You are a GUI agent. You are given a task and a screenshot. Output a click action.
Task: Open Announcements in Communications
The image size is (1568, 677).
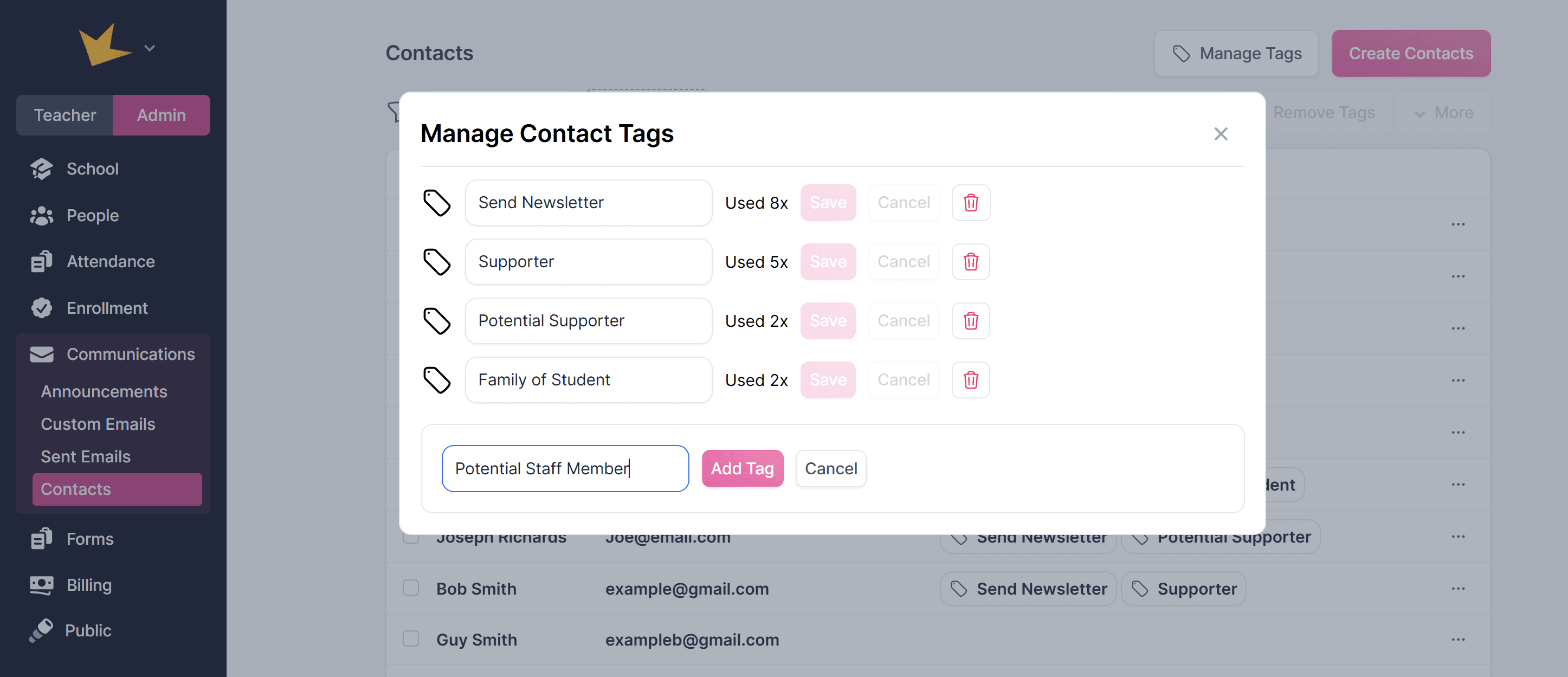click(104, 391)
